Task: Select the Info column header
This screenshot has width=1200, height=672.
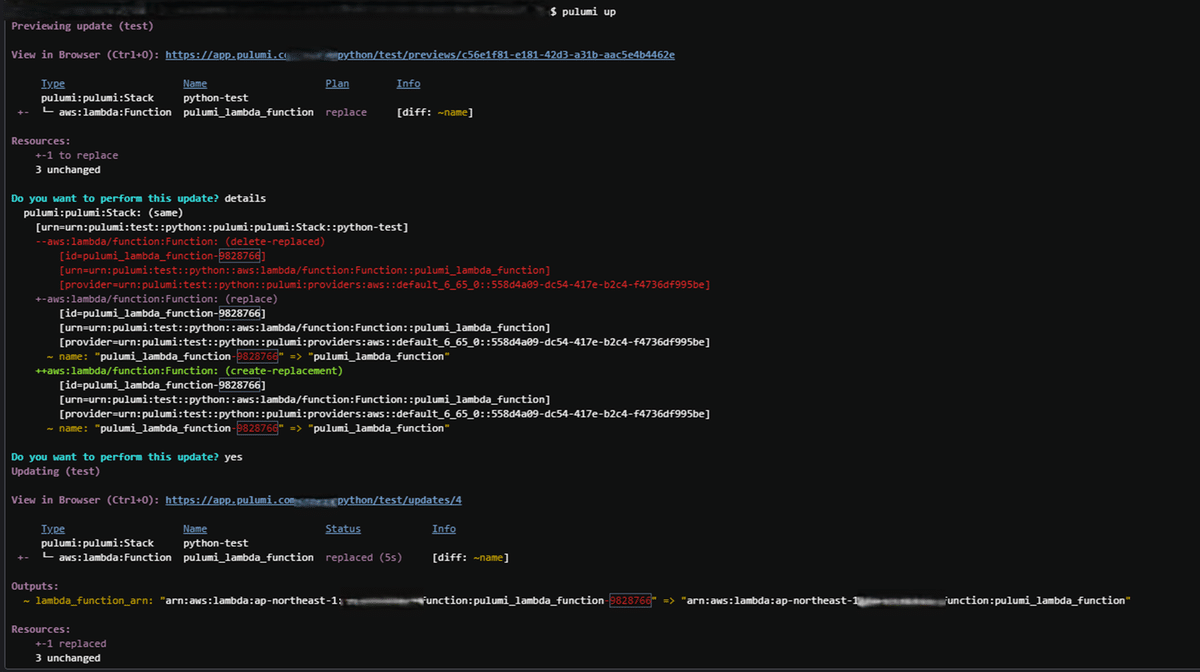Action: point(408,83)
